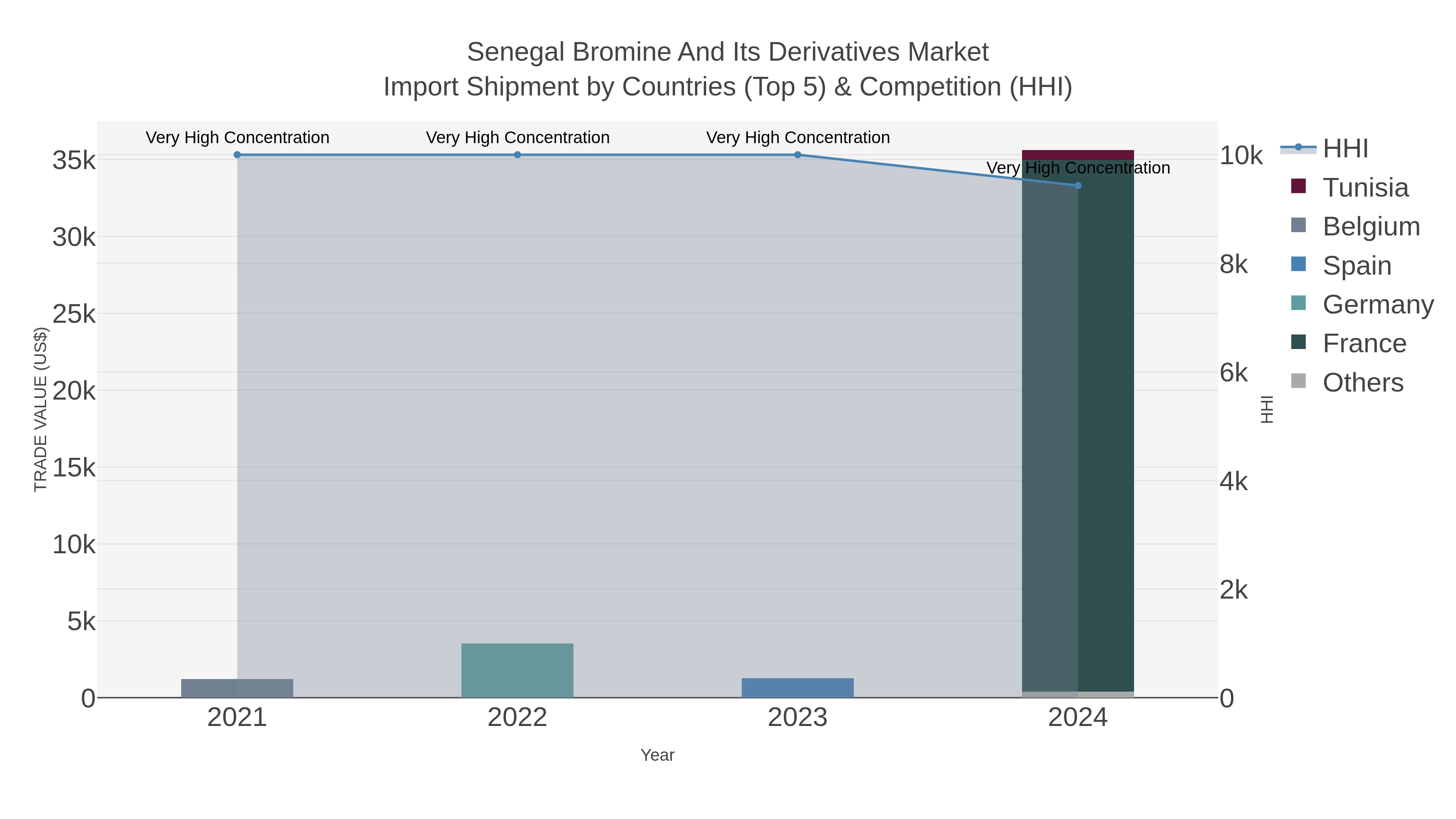Toggle Others series in legend
Viewport: 1456px width, 819px height.
(1347, 382)
